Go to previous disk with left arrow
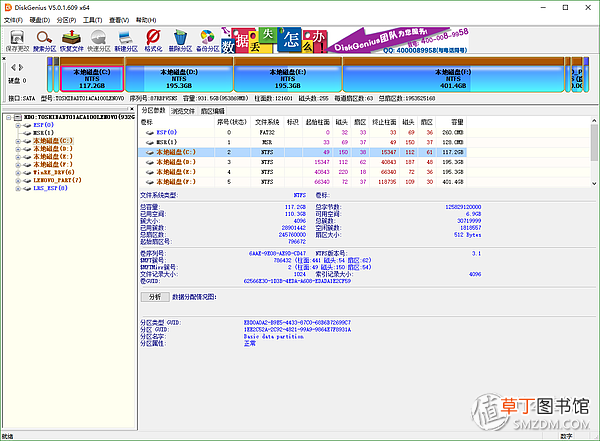Viewport: 600px width, 441px height. (x=13, y=67)
